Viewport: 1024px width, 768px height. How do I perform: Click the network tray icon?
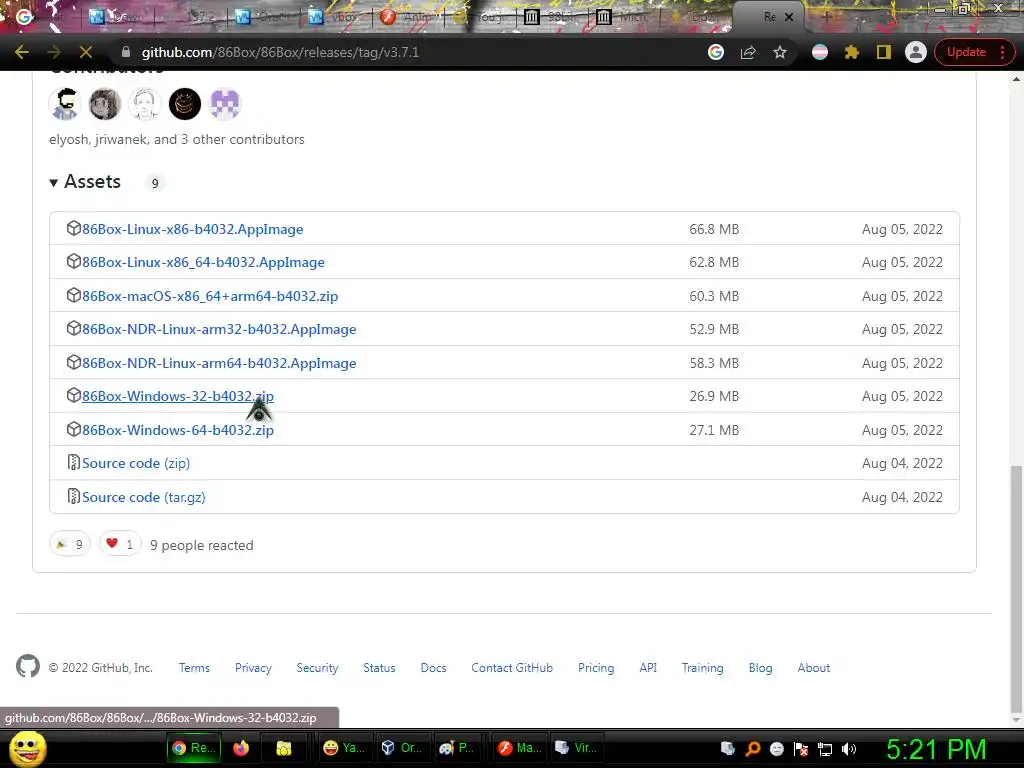(825, 749)
